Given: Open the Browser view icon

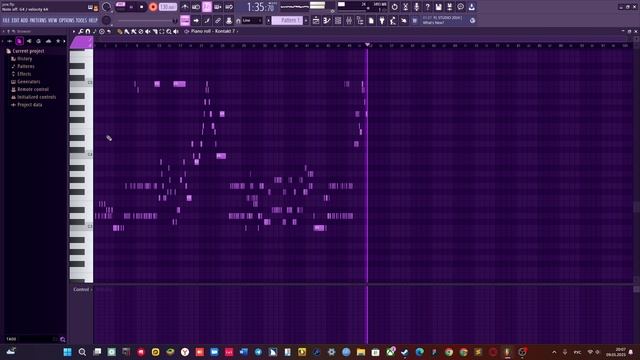Looking at the screenshot, I should 360,20.
